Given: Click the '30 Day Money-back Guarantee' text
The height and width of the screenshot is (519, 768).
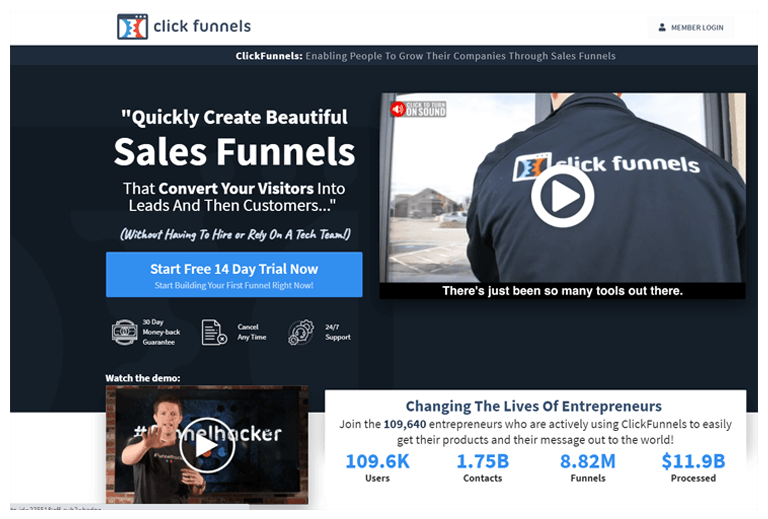Looking at the screenshot, I should [x=161, y=332].
